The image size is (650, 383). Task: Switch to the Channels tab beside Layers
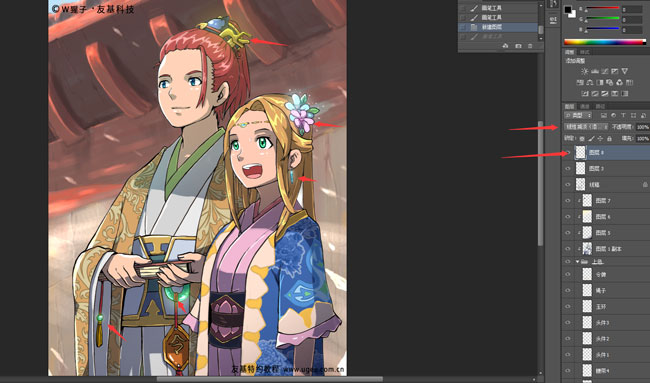(x=585, y=107)
